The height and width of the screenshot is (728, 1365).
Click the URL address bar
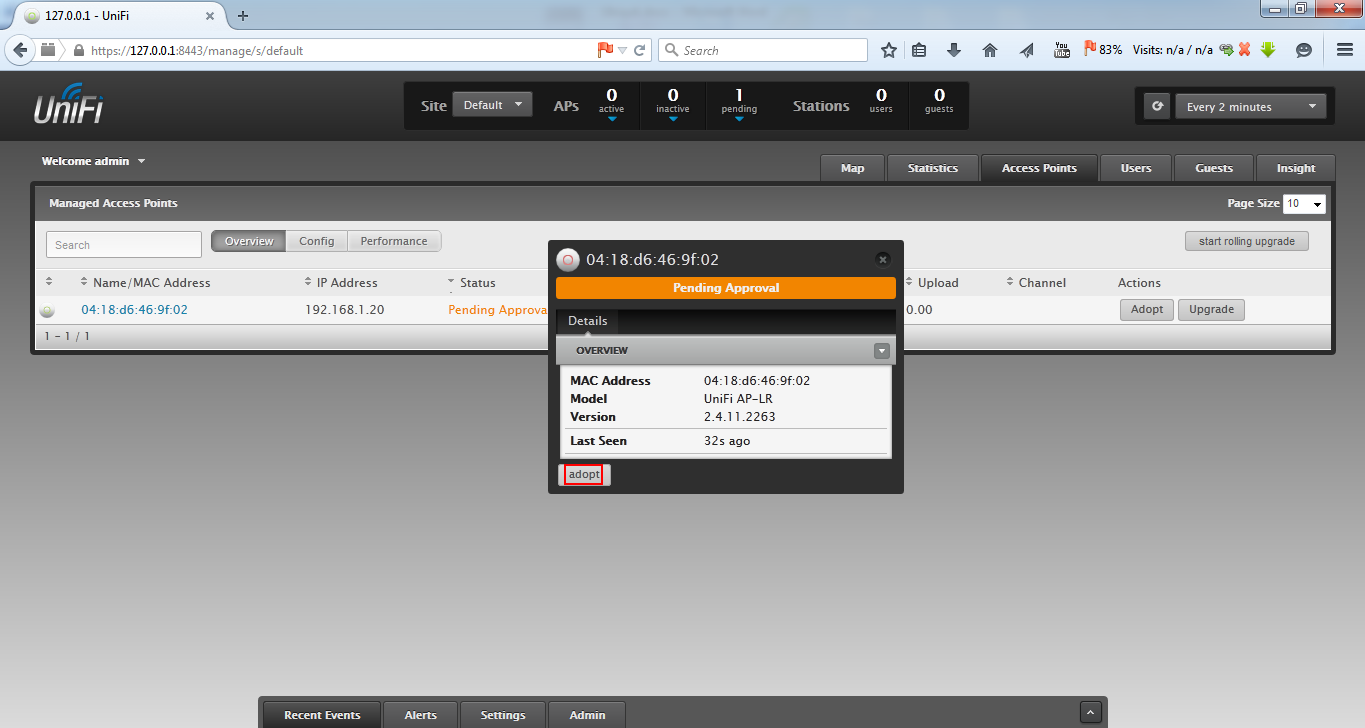pyautogui.click(x=340, y=50)
